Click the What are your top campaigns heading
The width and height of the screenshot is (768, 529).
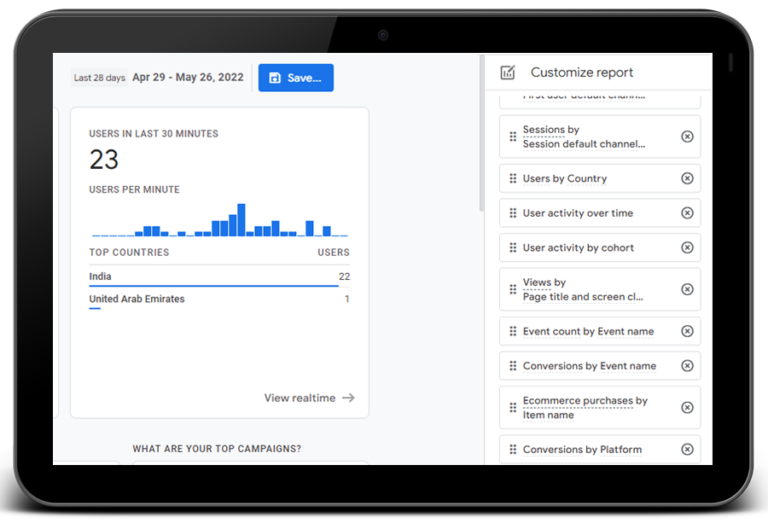[x=217, y=449]
